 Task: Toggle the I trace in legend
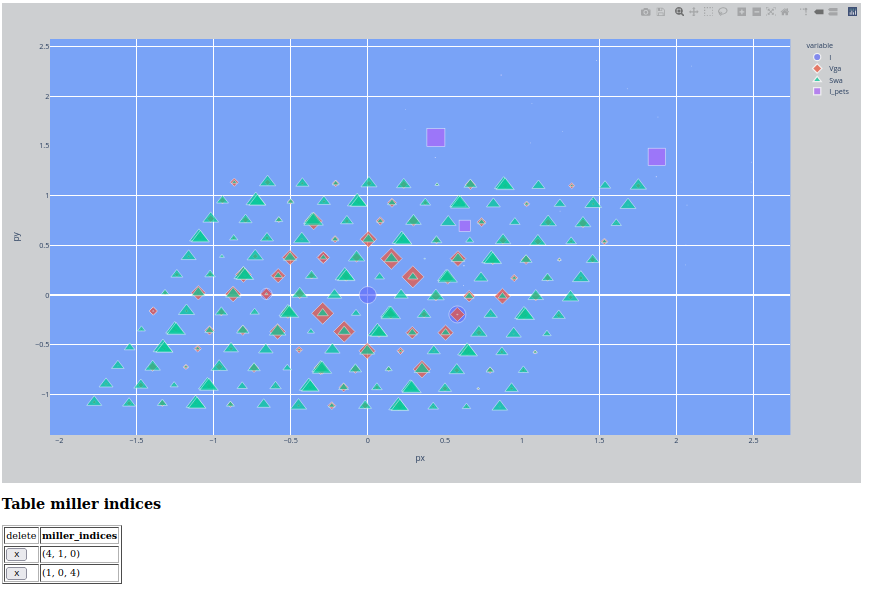(x=823, y=57)
